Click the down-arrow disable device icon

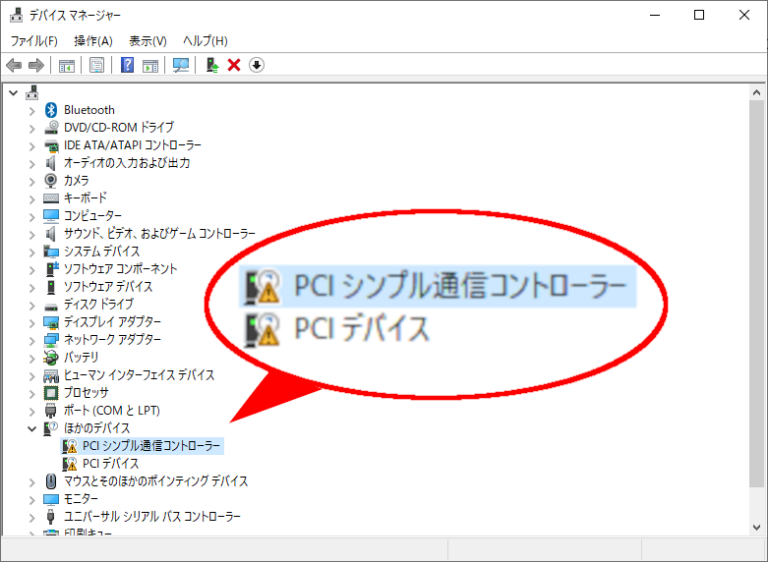coord(257,65)
